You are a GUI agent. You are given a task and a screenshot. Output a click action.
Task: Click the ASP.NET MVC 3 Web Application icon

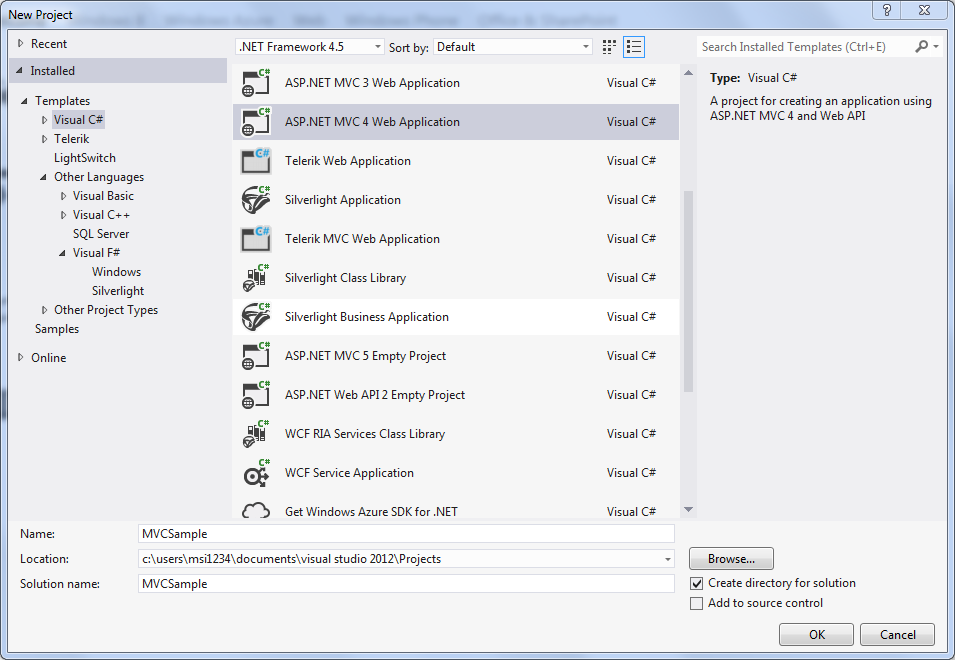tap(256, 83)
